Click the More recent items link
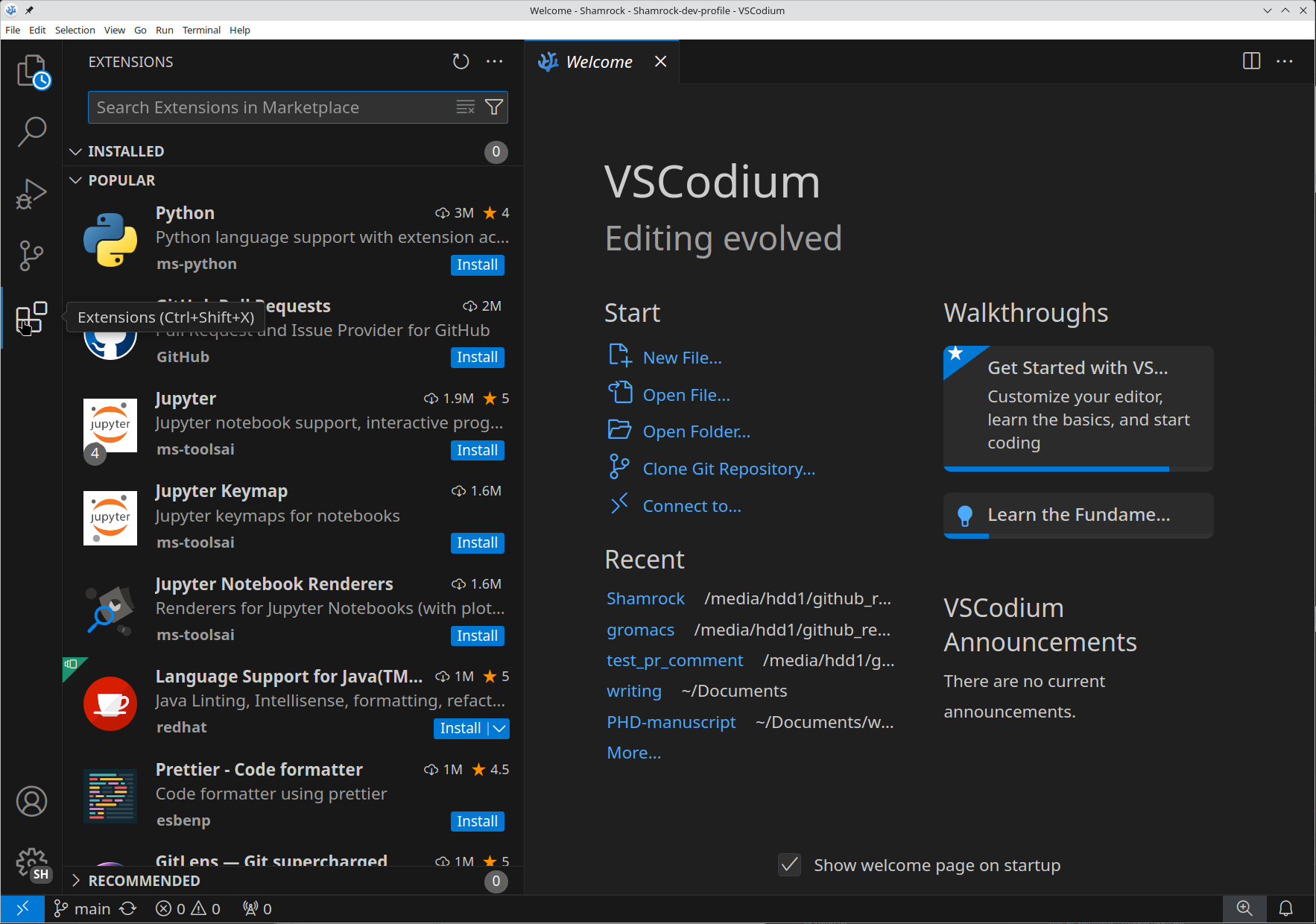Image resolution: width=1316 pixels, height=924 pixels. pyautogui.click(x=633, y=753)
